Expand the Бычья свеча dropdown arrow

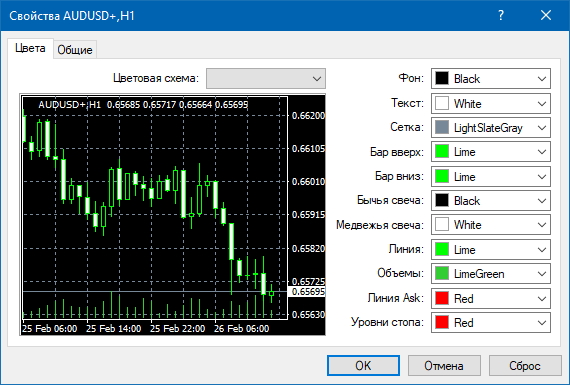(542, 201)
